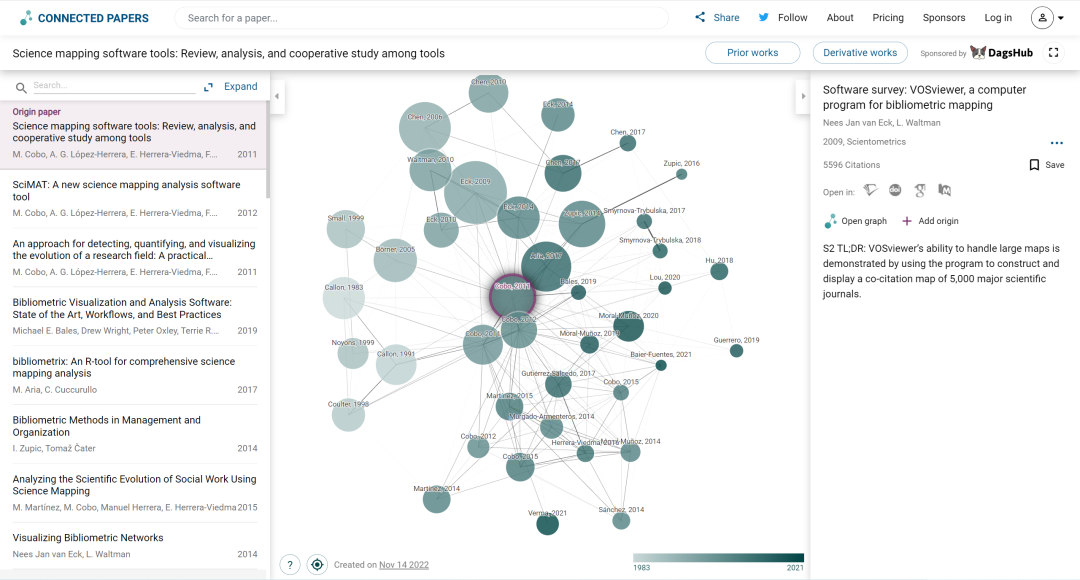Click the Share text link
The image size is (1080, 580).
(726, 18)
